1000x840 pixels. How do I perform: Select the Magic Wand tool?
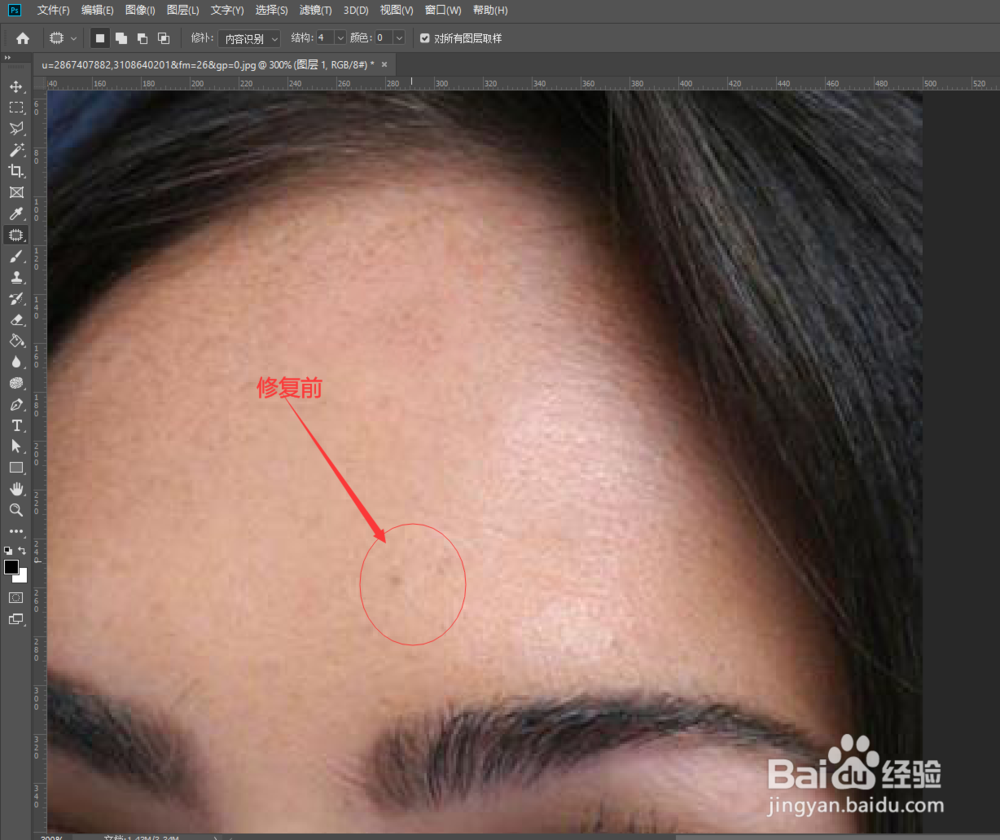pos(16,150)
